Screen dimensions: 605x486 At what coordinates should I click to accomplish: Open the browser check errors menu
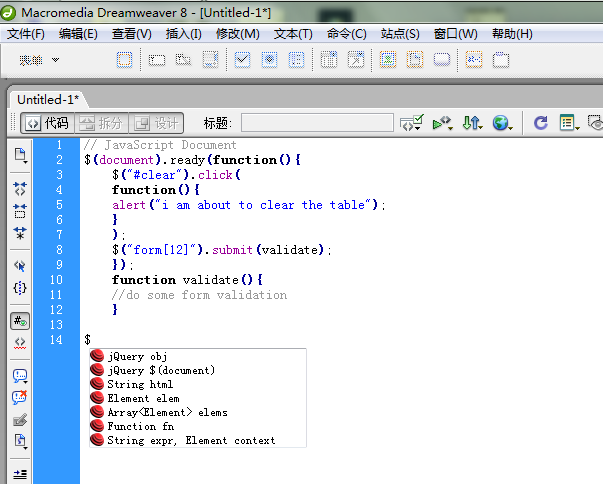412,123
